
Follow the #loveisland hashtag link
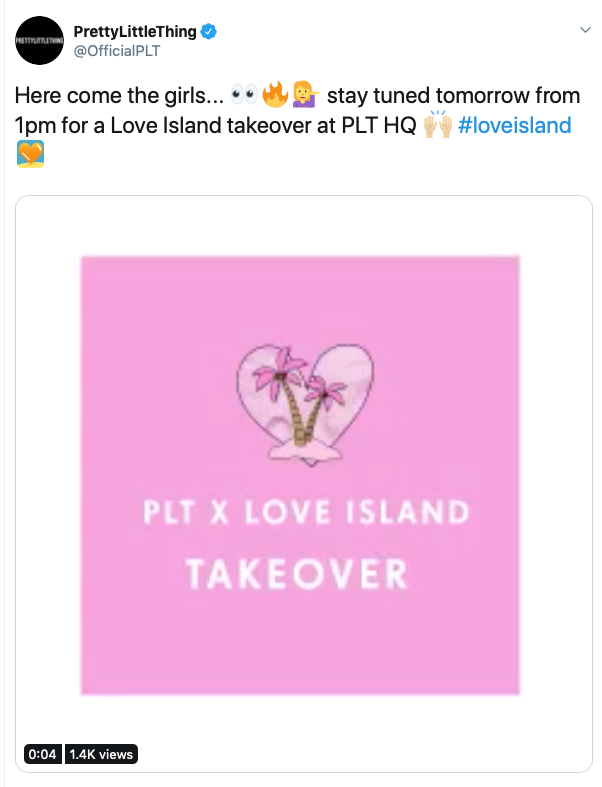(x=515, y=125)
